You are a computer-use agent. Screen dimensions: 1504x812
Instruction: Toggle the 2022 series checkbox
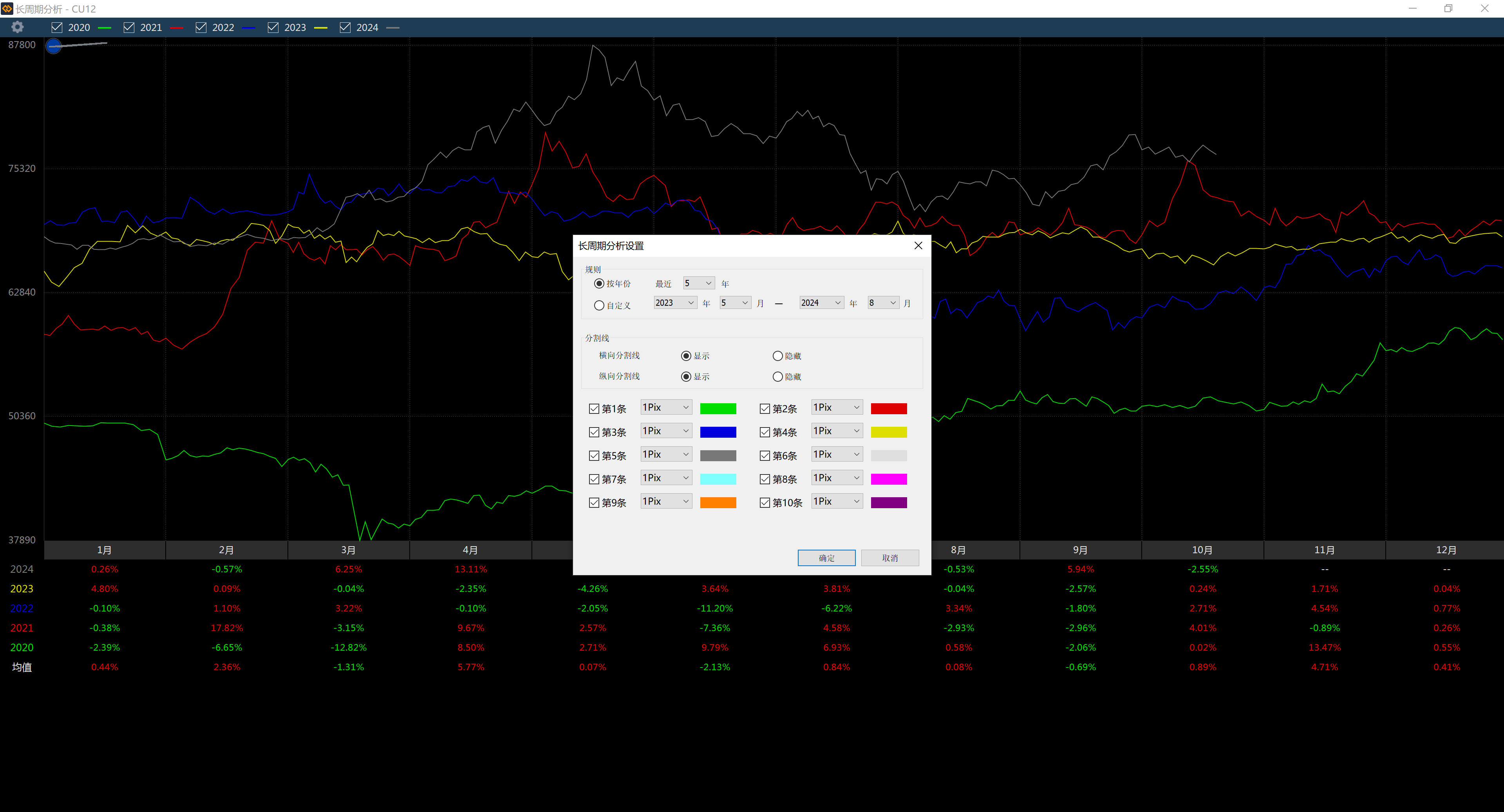201,27
